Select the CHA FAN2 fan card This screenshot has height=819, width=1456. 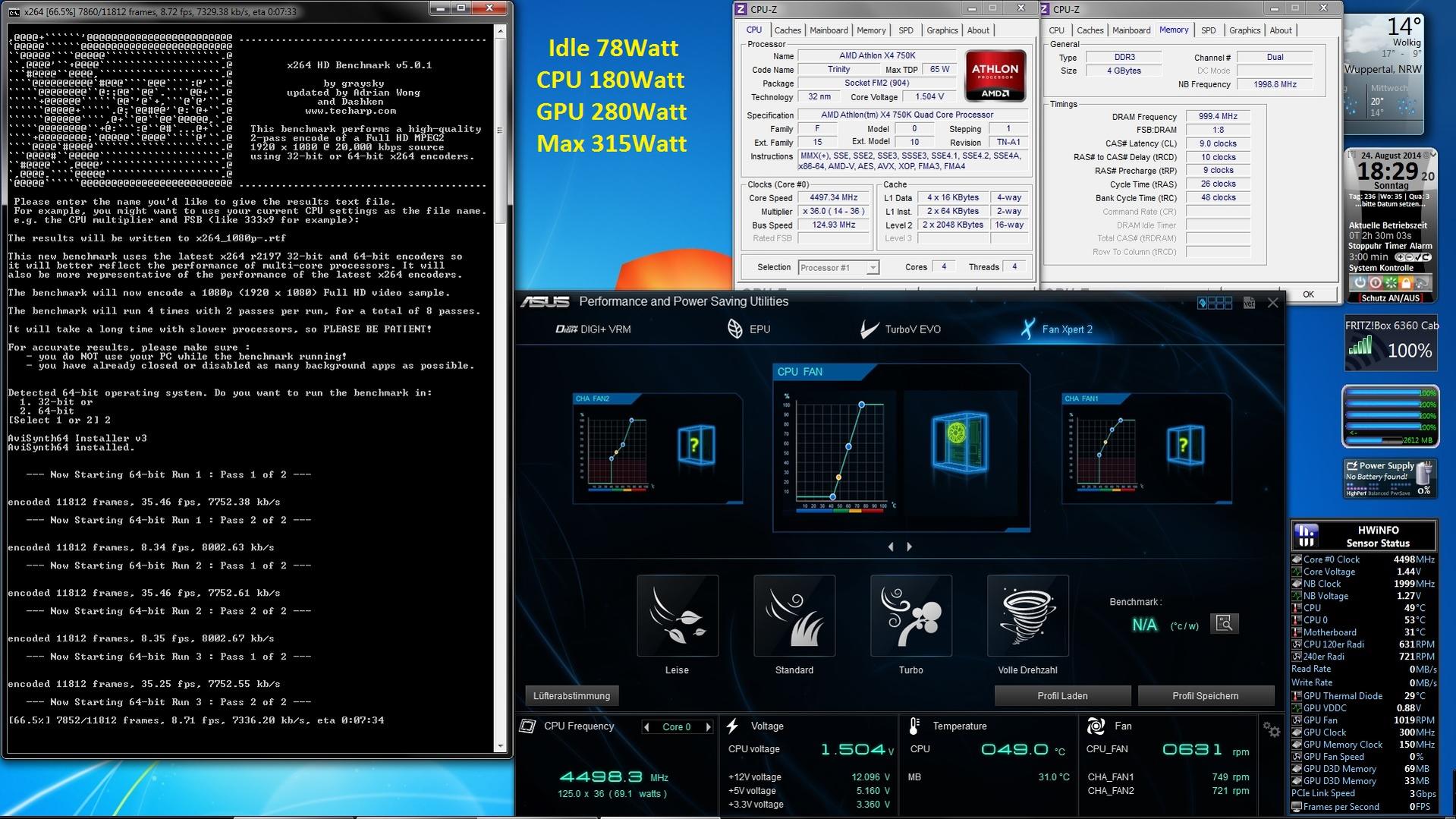point(658,448)
